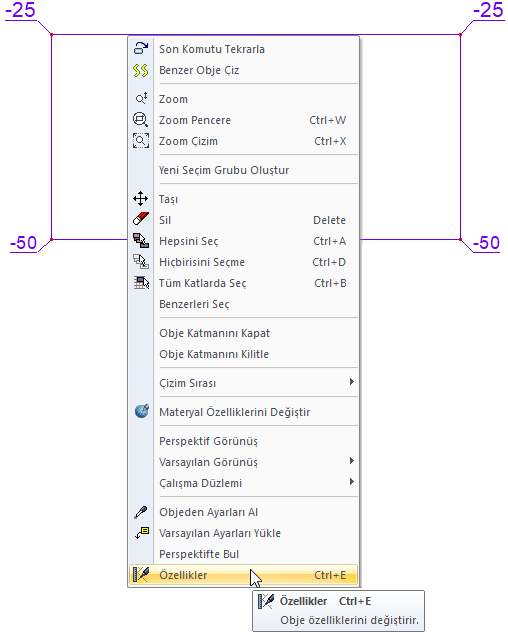Viewport: 508px width, 632px height.
Task: Expand the Çizim Sırası submenu arrow
Action: tap(352, 382)
